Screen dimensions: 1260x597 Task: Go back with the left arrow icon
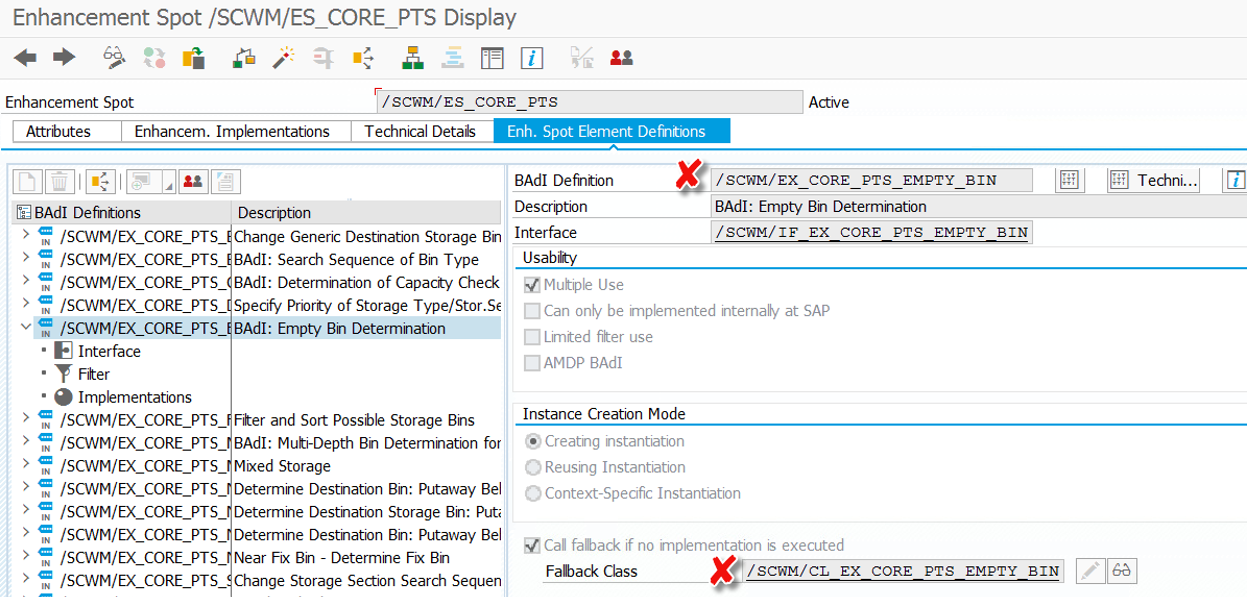pos(26,58)
